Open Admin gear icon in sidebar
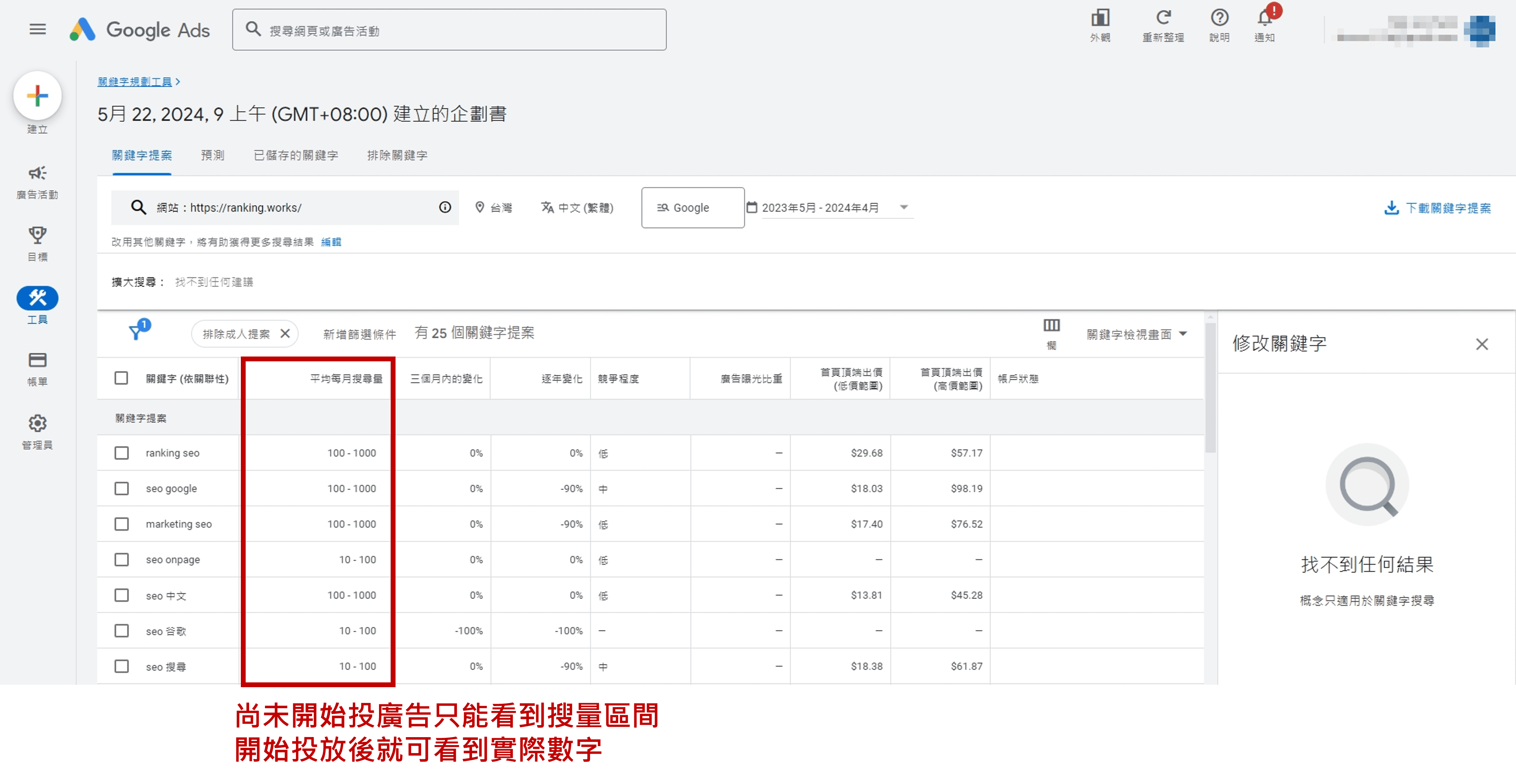This screenshot has width=1516, height=784. (x=37, y=423)
